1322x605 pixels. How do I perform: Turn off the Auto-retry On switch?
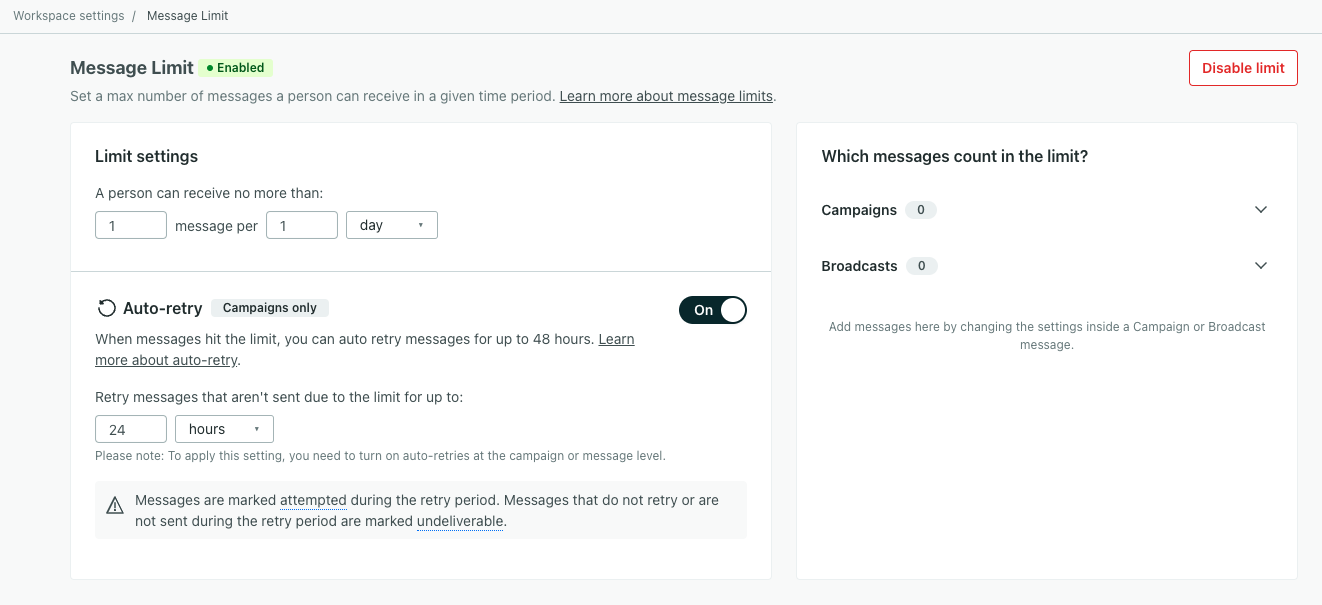(713, 310)
